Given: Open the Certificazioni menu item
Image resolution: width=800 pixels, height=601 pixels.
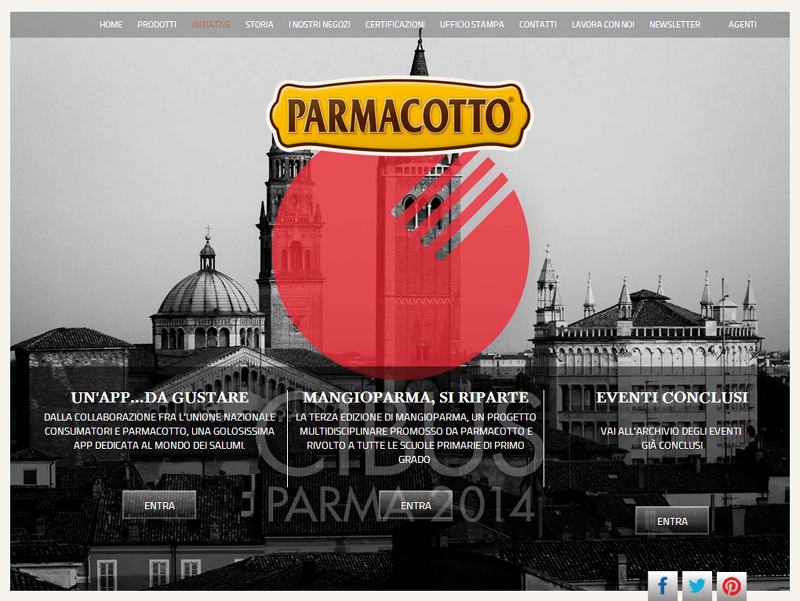Looking at the screenshot, I should click(395, 24).
